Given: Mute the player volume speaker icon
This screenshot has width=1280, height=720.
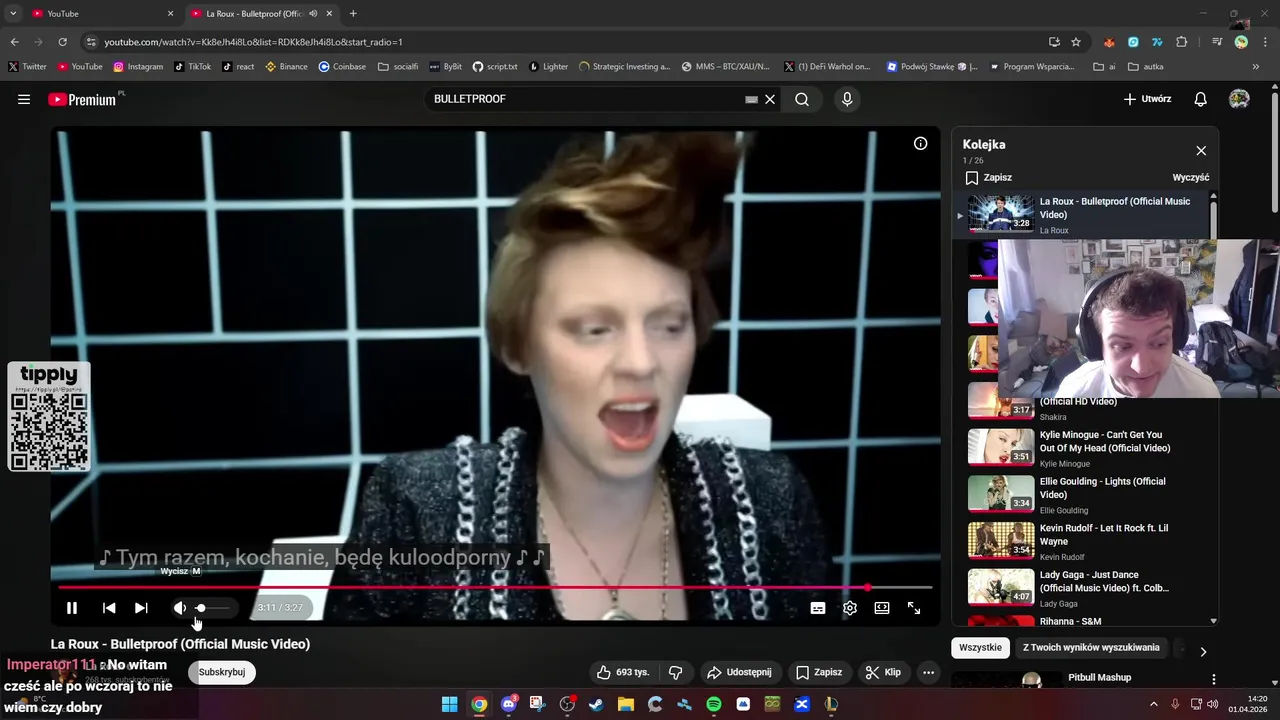Looking at the screenshot, I should (x=179, y=608).
